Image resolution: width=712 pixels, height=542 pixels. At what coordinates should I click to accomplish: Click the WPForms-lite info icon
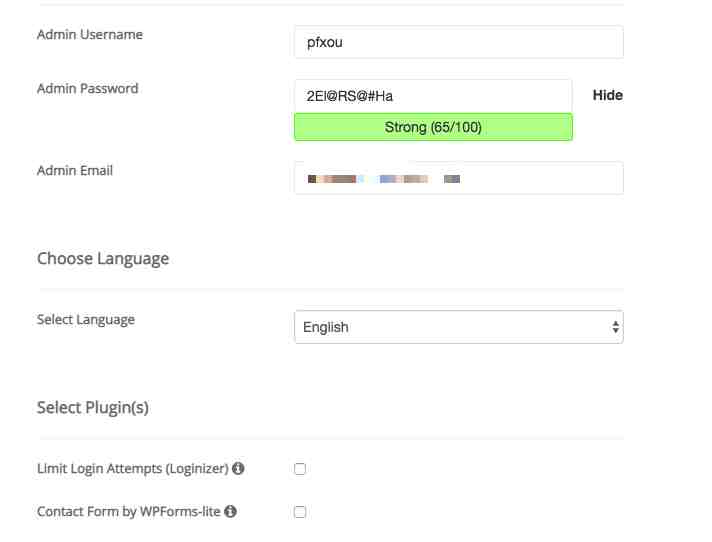coord(230,511)
